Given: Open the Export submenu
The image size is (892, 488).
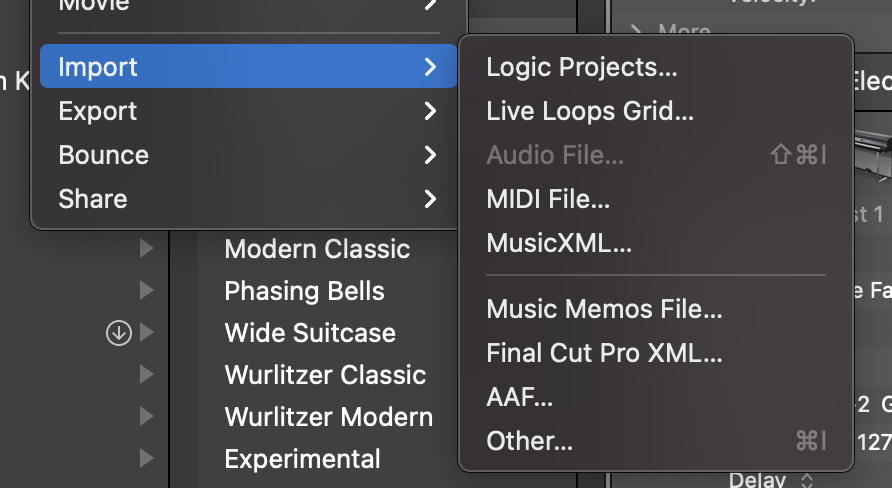Looking at the screenshot, I should pos(248,111).
